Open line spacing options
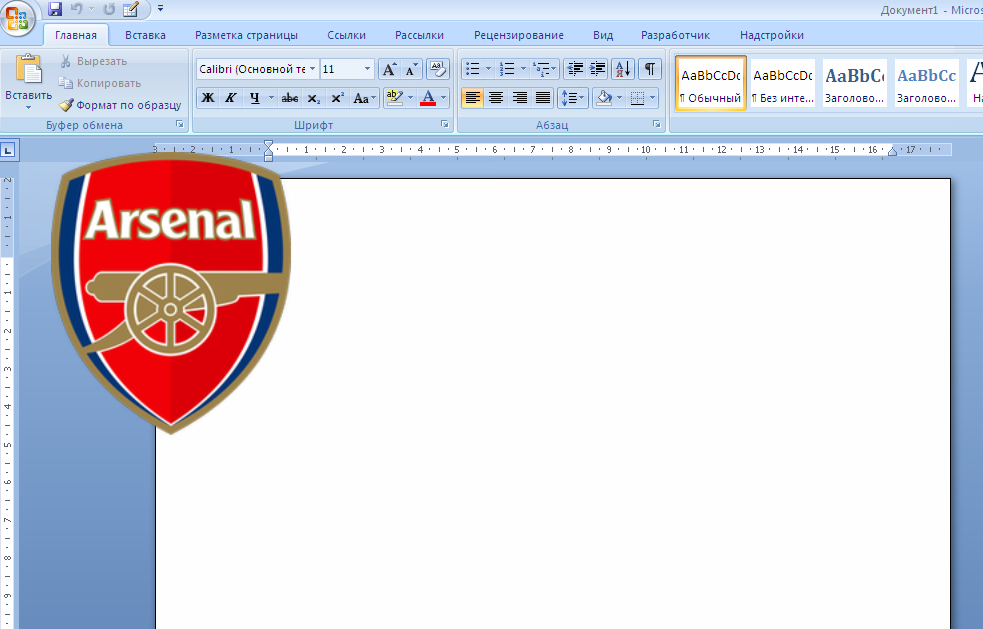The width and height of the screenshot is (983, 629). [572, 98]
